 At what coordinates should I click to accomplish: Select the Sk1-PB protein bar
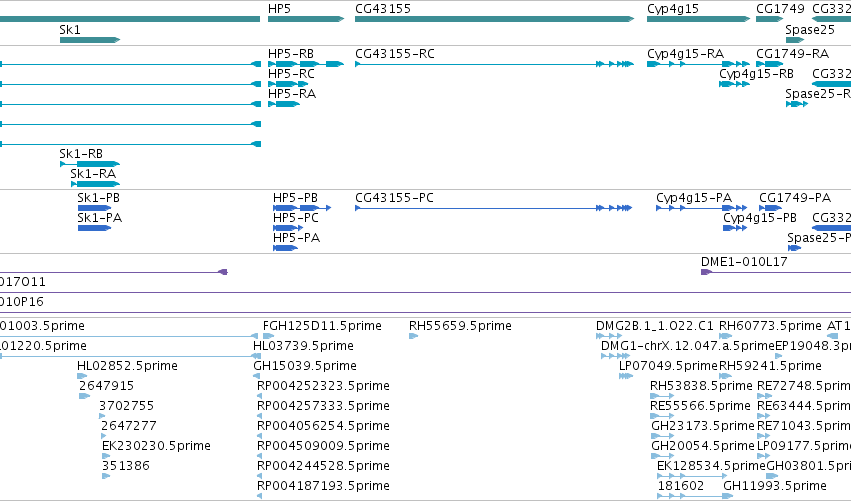point(94,208)
